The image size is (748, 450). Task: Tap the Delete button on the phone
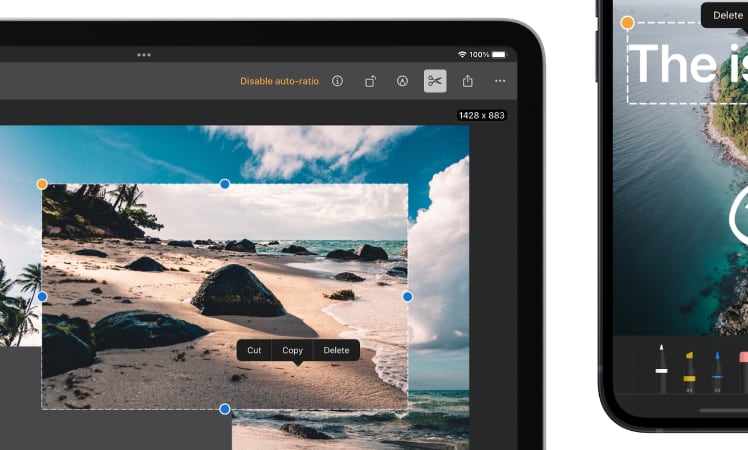click(x=727, y=15)
